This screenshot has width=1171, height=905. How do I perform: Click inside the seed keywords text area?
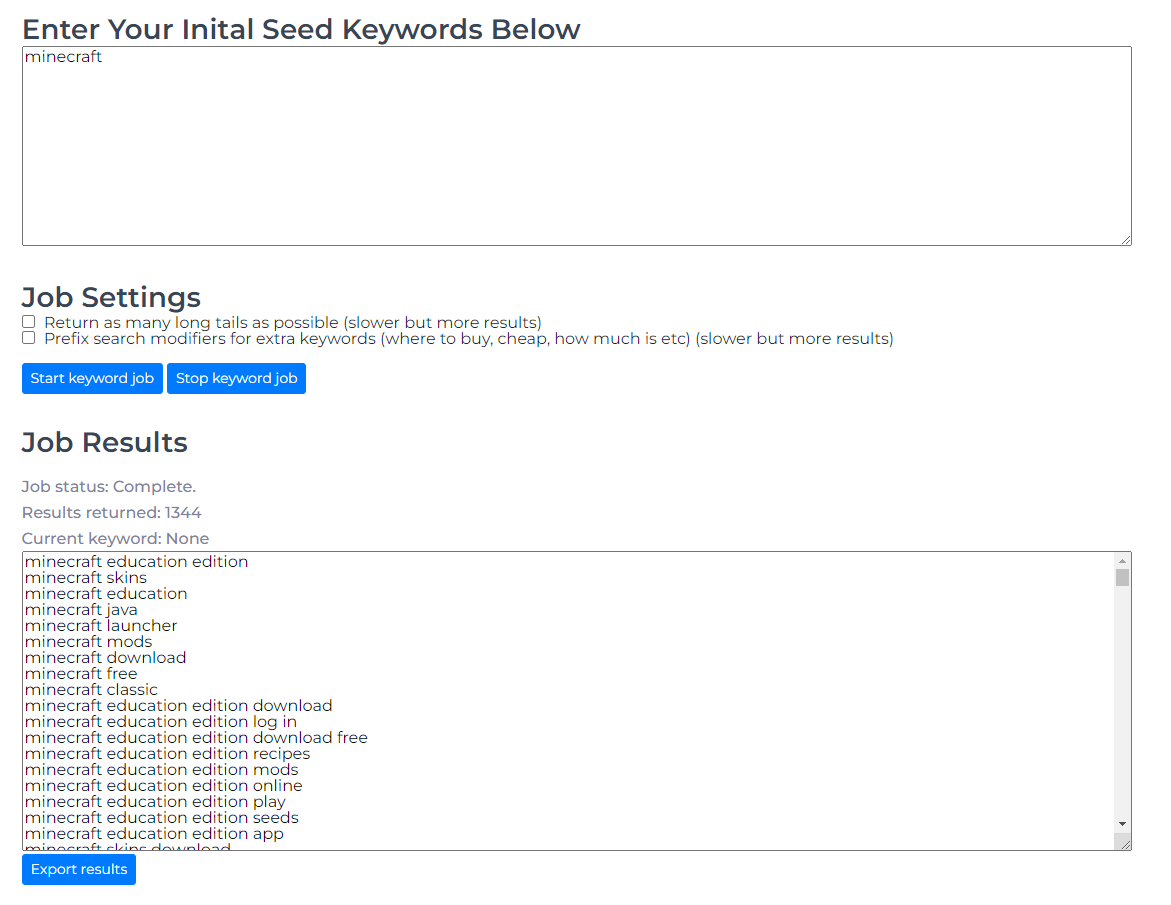(577, 146)
